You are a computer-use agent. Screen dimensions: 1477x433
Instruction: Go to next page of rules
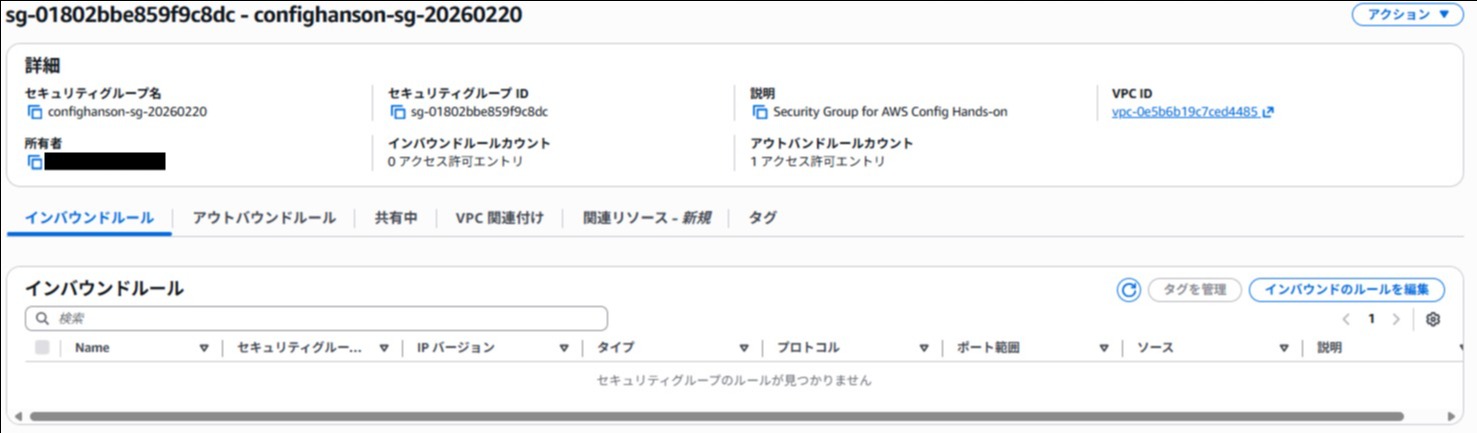click(x=1396, y=319)
